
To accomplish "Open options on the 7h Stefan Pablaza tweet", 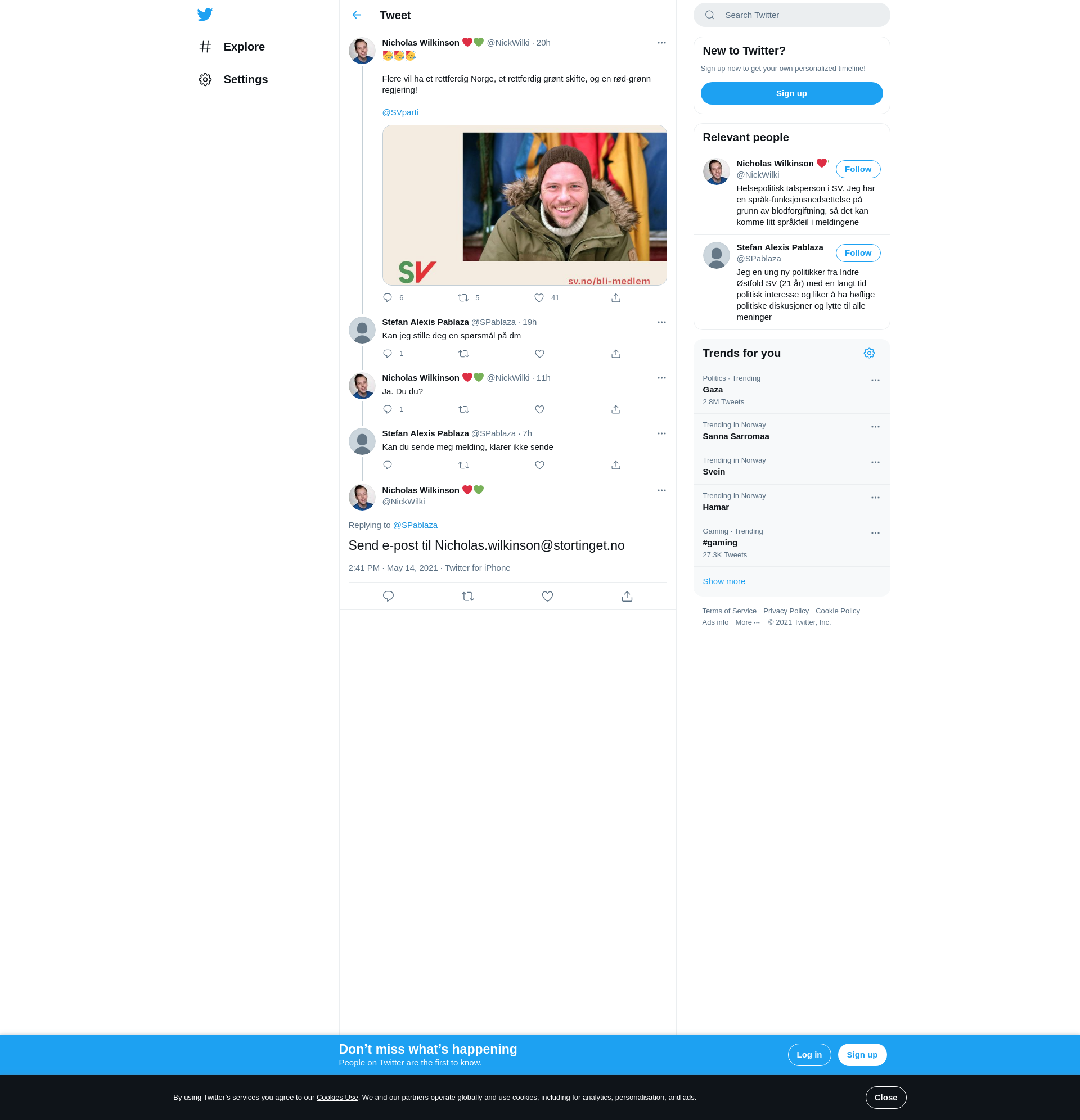I will pyautogui.click(x=661, y=433).
